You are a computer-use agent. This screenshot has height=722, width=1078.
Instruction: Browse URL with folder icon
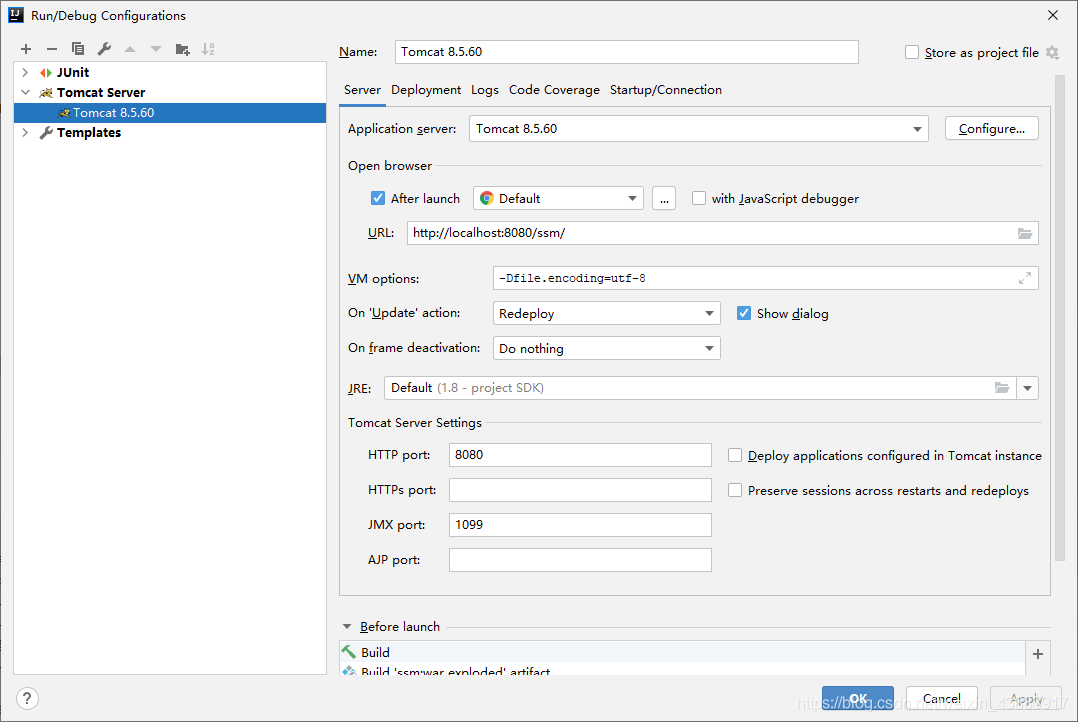(x=1024, y=233)
